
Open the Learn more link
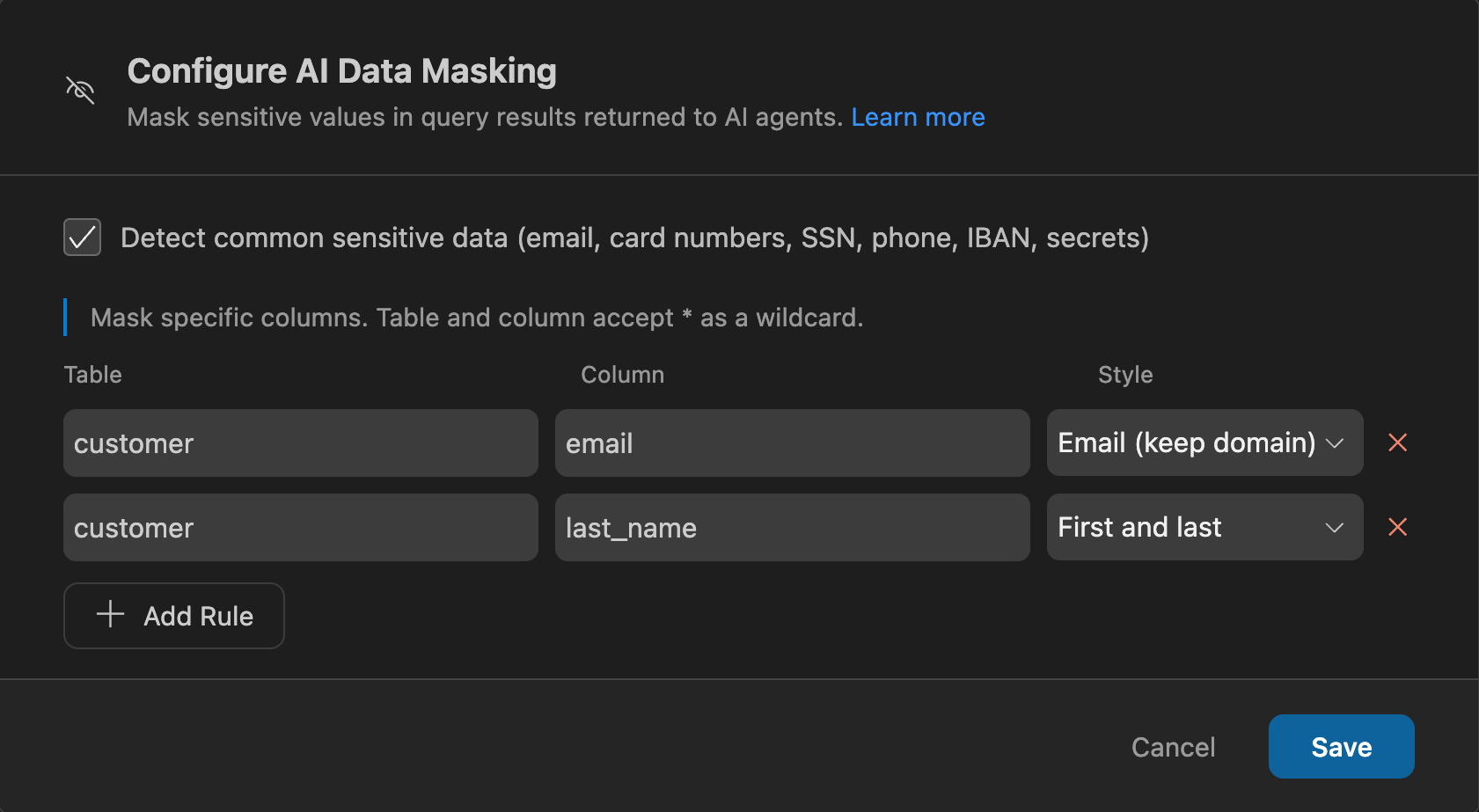click(918, 117)
